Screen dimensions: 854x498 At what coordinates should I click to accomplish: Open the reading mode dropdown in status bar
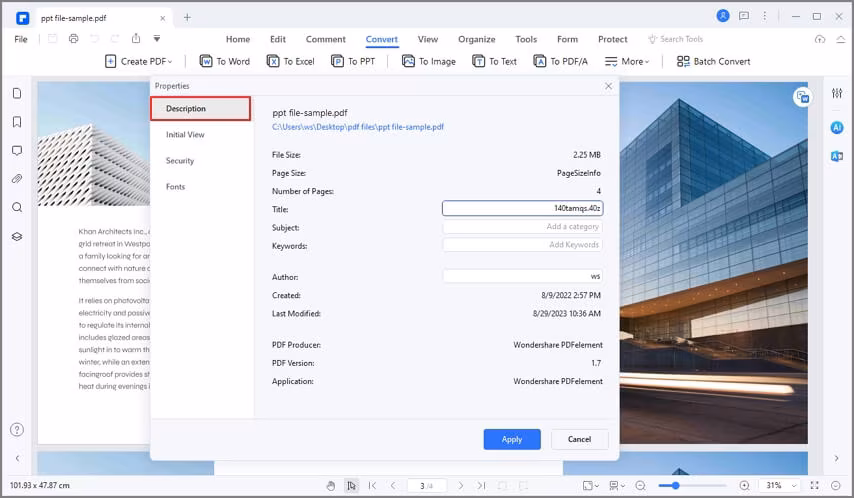(x=617, y=485)
